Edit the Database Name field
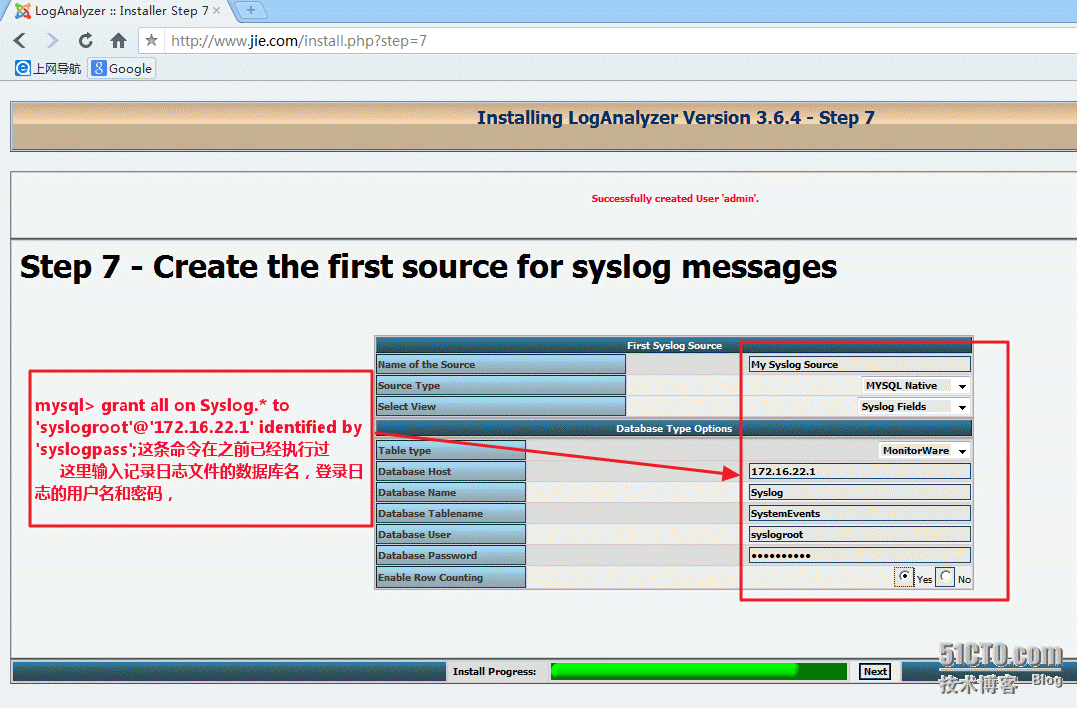This screenshot has height=708, width=1077. [859, 492]
